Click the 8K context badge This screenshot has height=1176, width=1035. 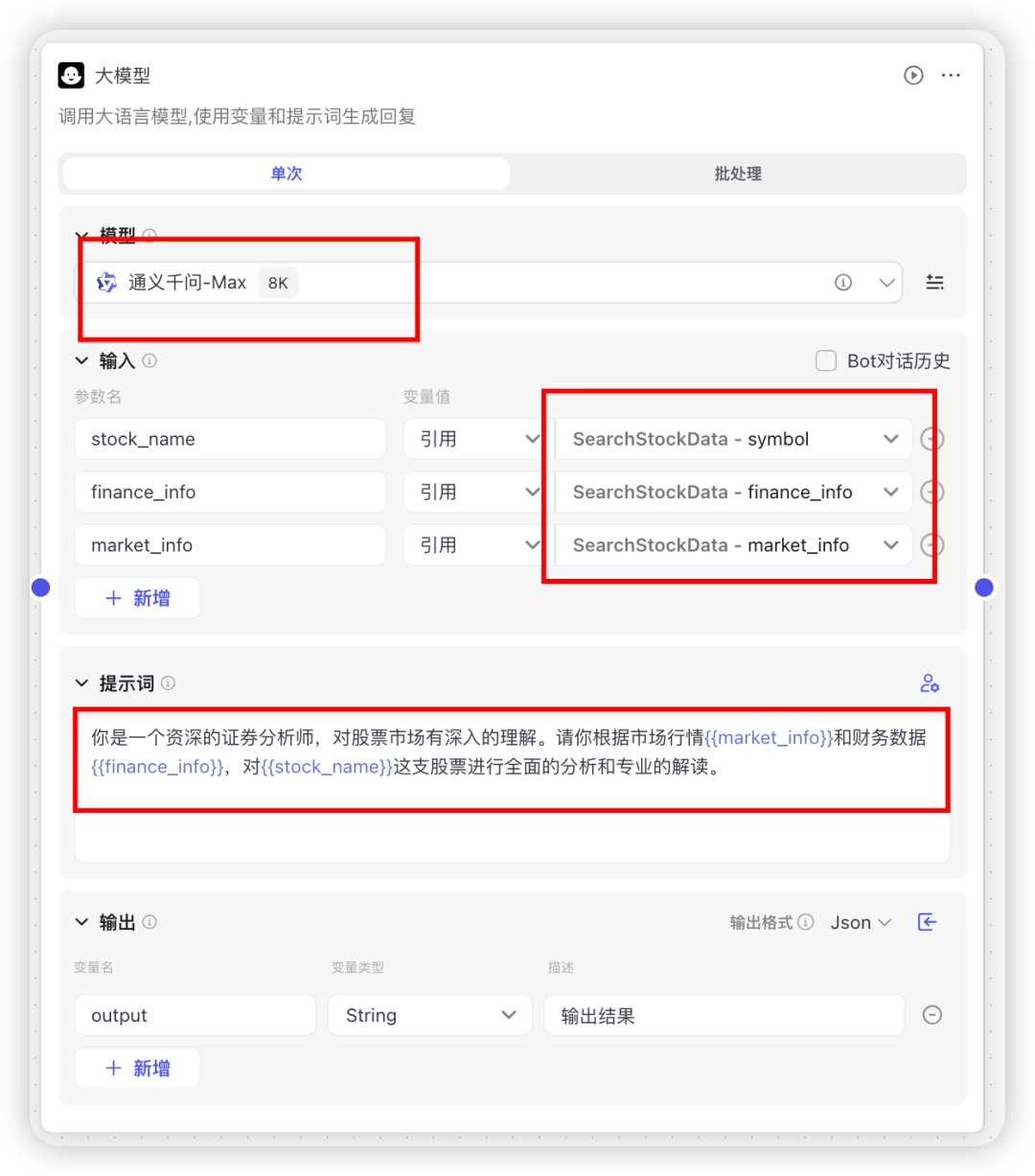tap(278, 283)
